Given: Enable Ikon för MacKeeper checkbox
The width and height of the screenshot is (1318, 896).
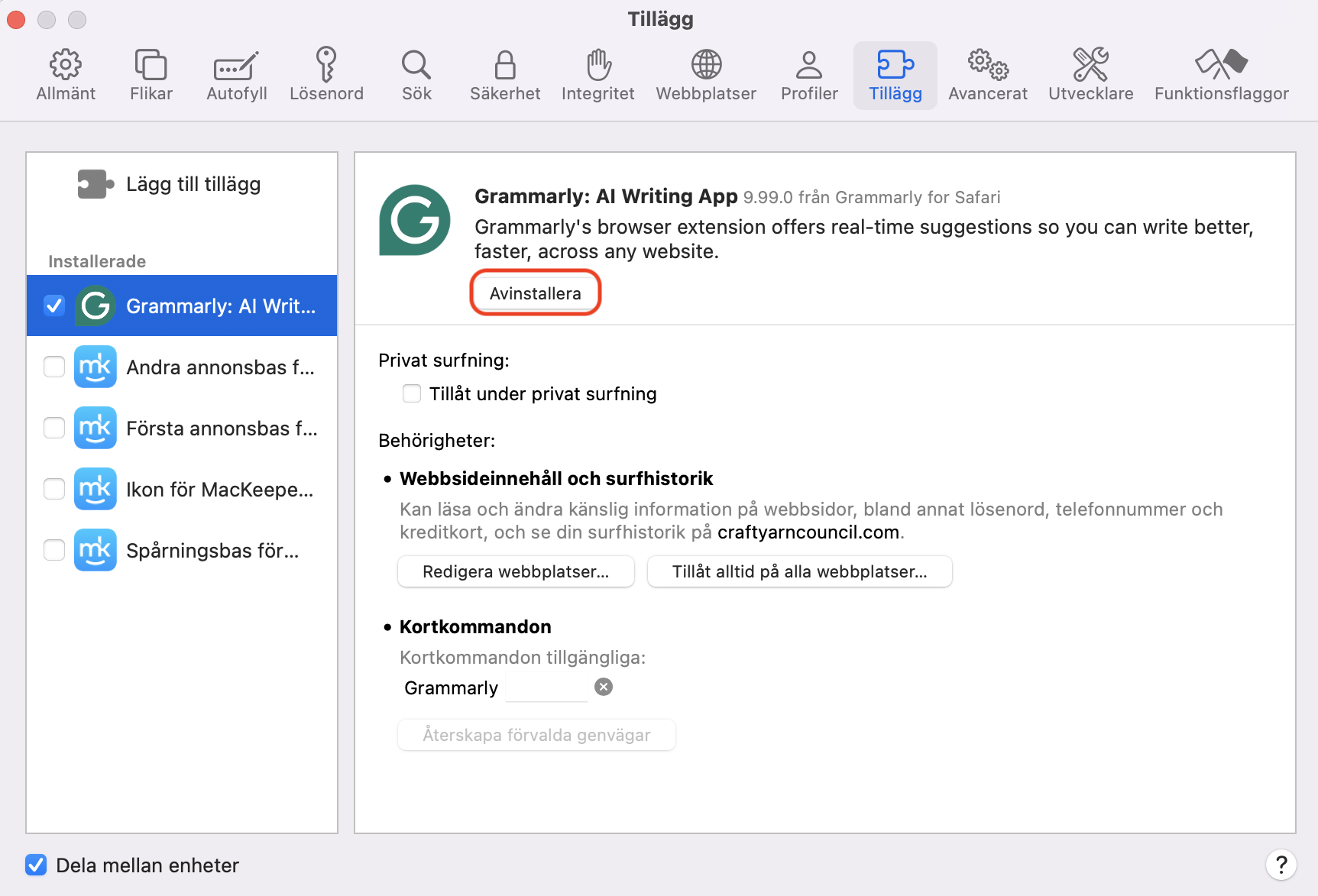Looking at the screenshot, I should 54,489.
